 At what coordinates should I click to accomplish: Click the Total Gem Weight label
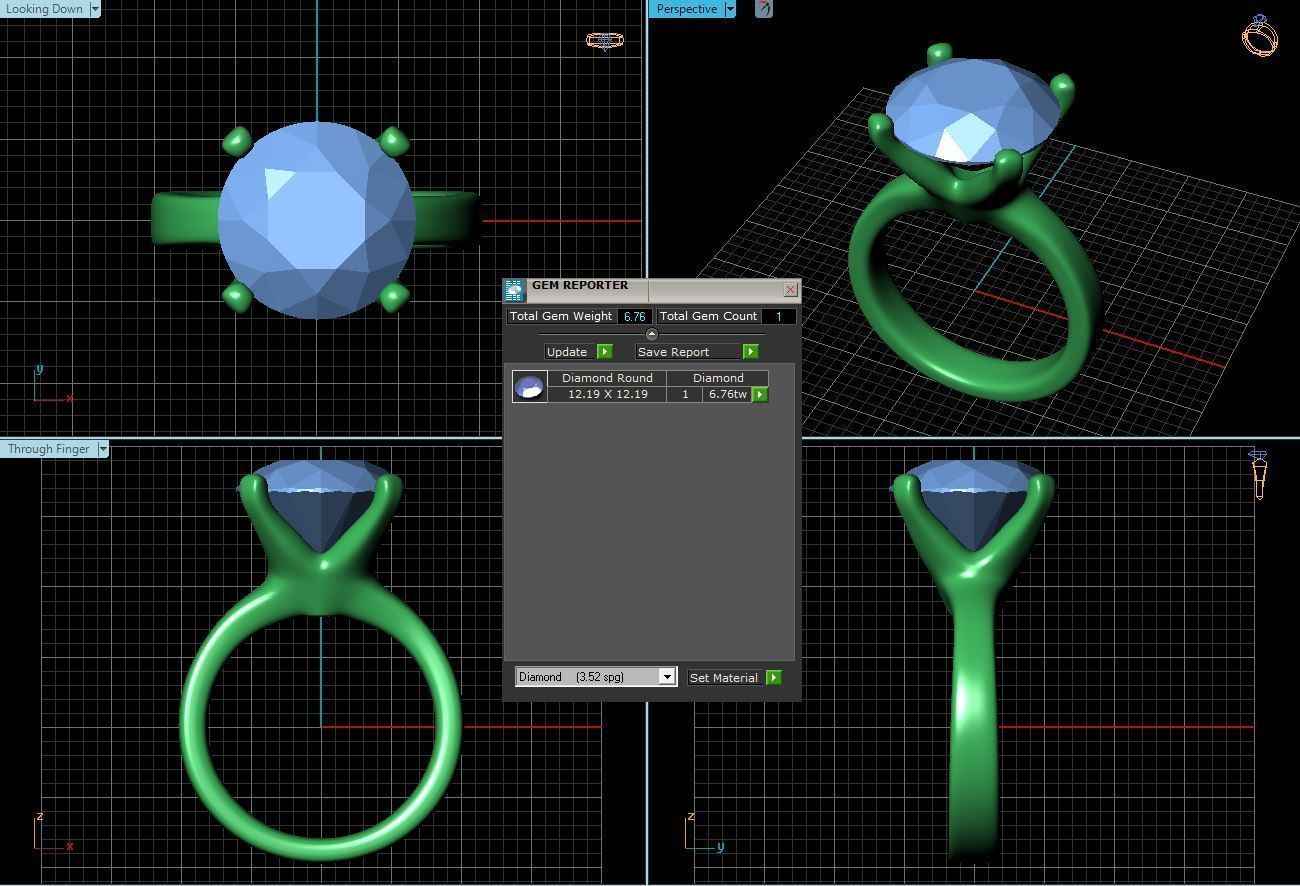tap(561, 316)
